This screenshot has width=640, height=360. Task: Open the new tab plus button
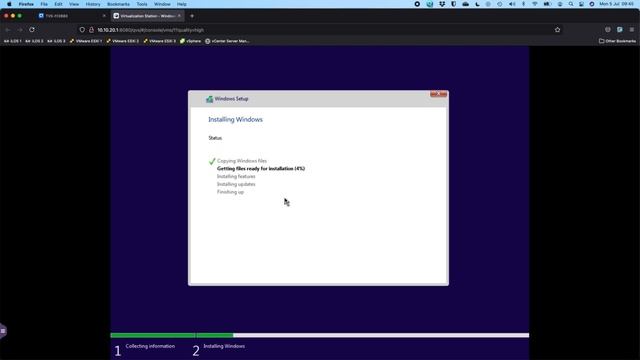tap(192, 16)
